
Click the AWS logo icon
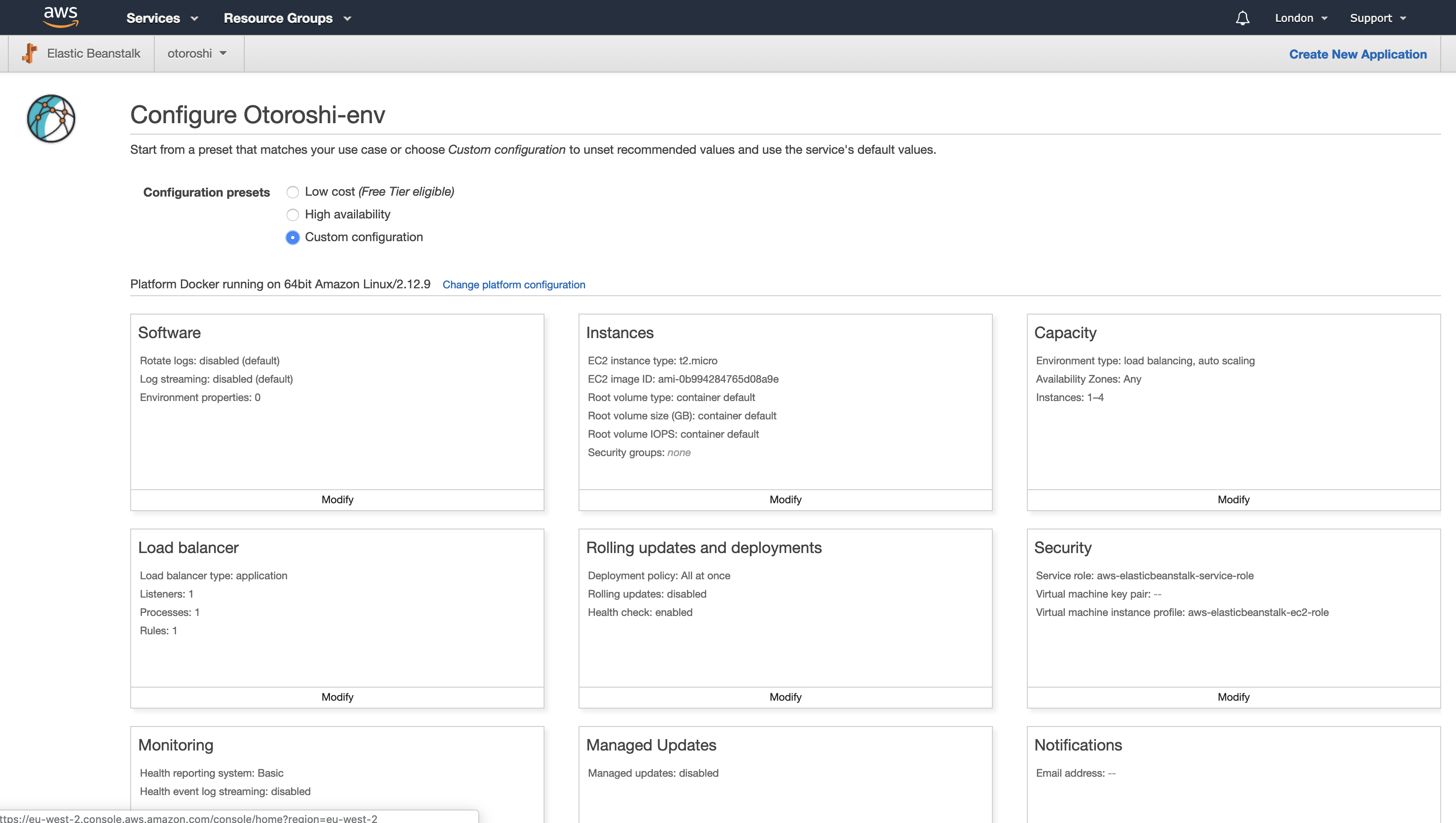[x=60, y=17]
